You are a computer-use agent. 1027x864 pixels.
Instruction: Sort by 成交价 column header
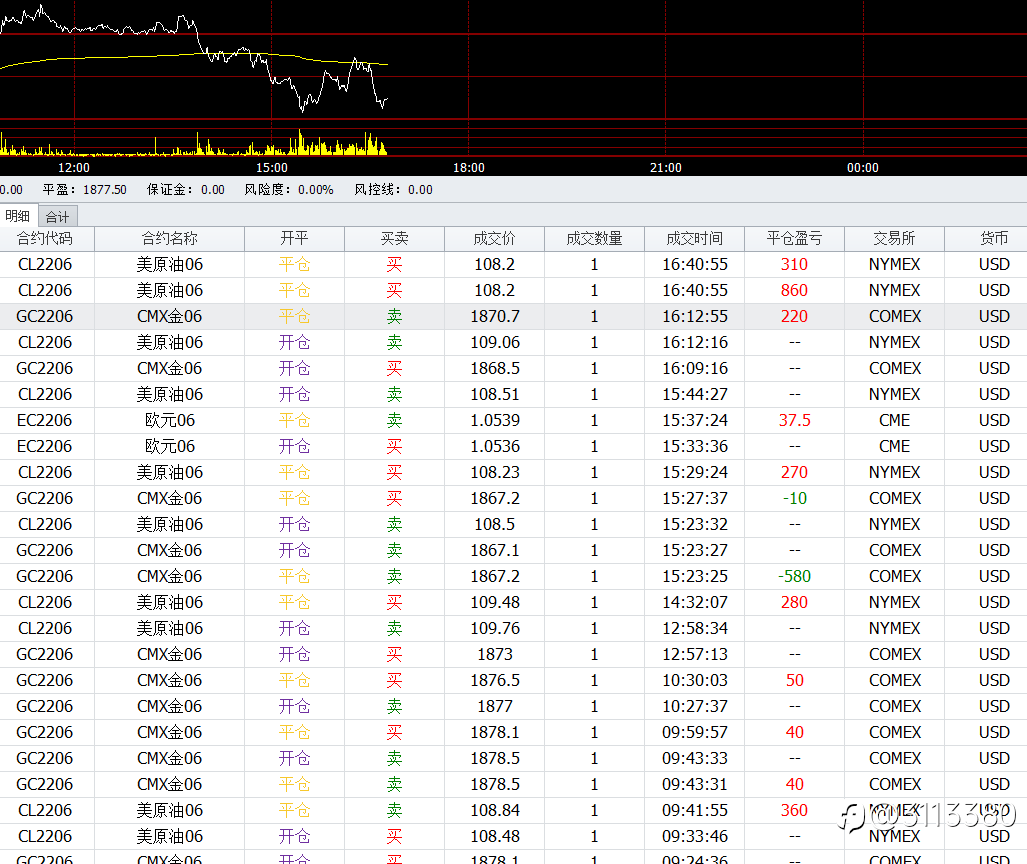click(494, 239)
